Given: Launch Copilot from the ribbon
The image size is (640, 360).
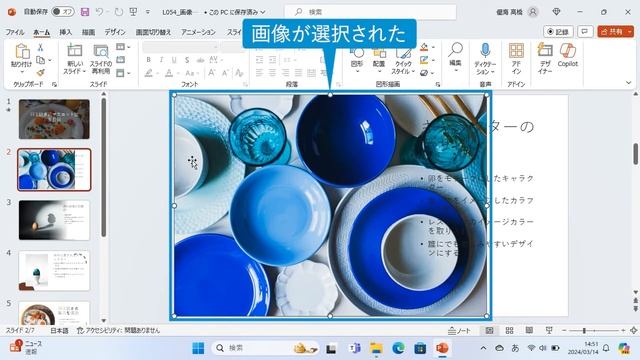Looking at the screenshot, I should (x=568, y=55).
